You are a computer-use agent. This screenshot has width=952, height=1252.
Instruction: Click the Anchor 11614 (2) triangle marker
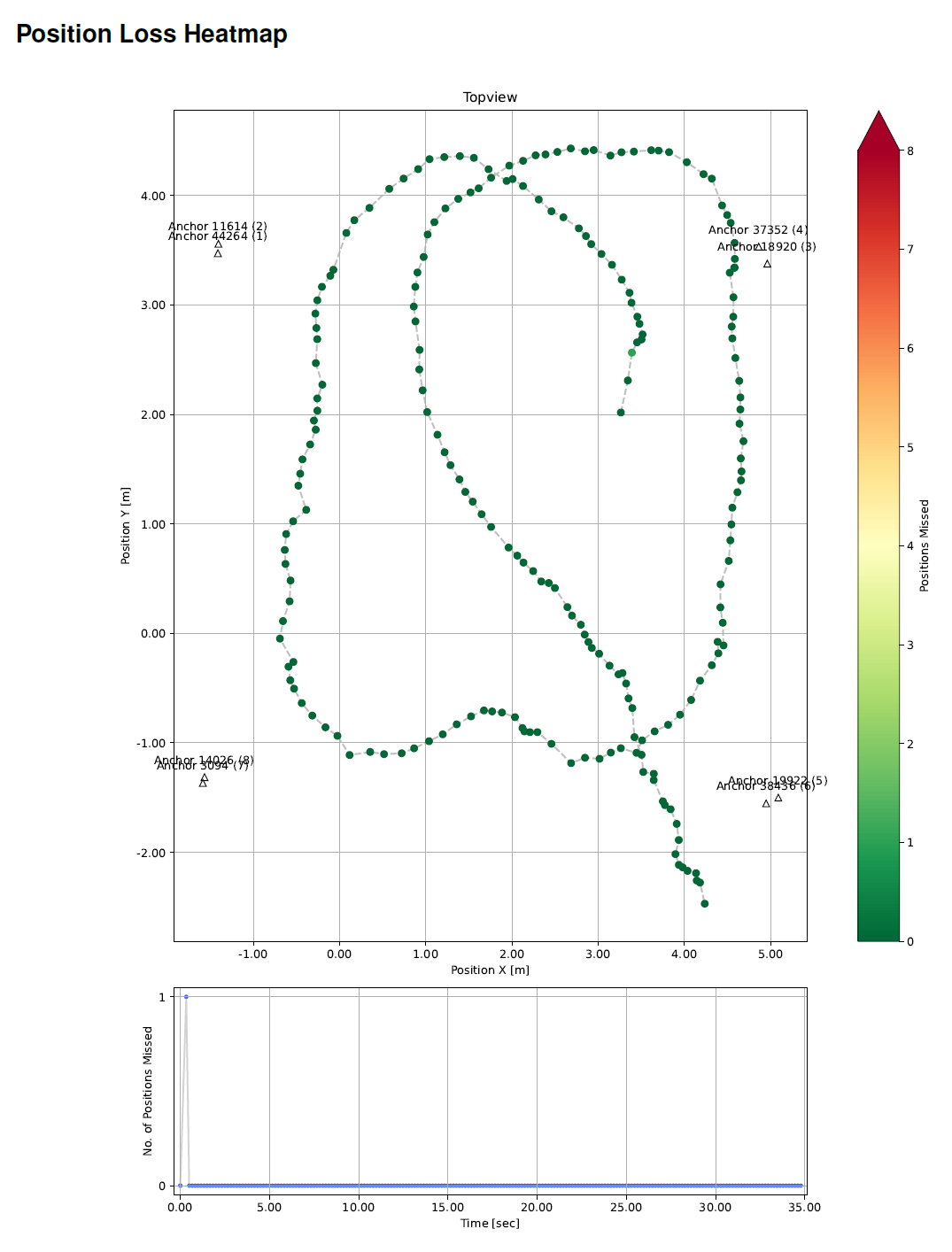click(x=219, y=244)
